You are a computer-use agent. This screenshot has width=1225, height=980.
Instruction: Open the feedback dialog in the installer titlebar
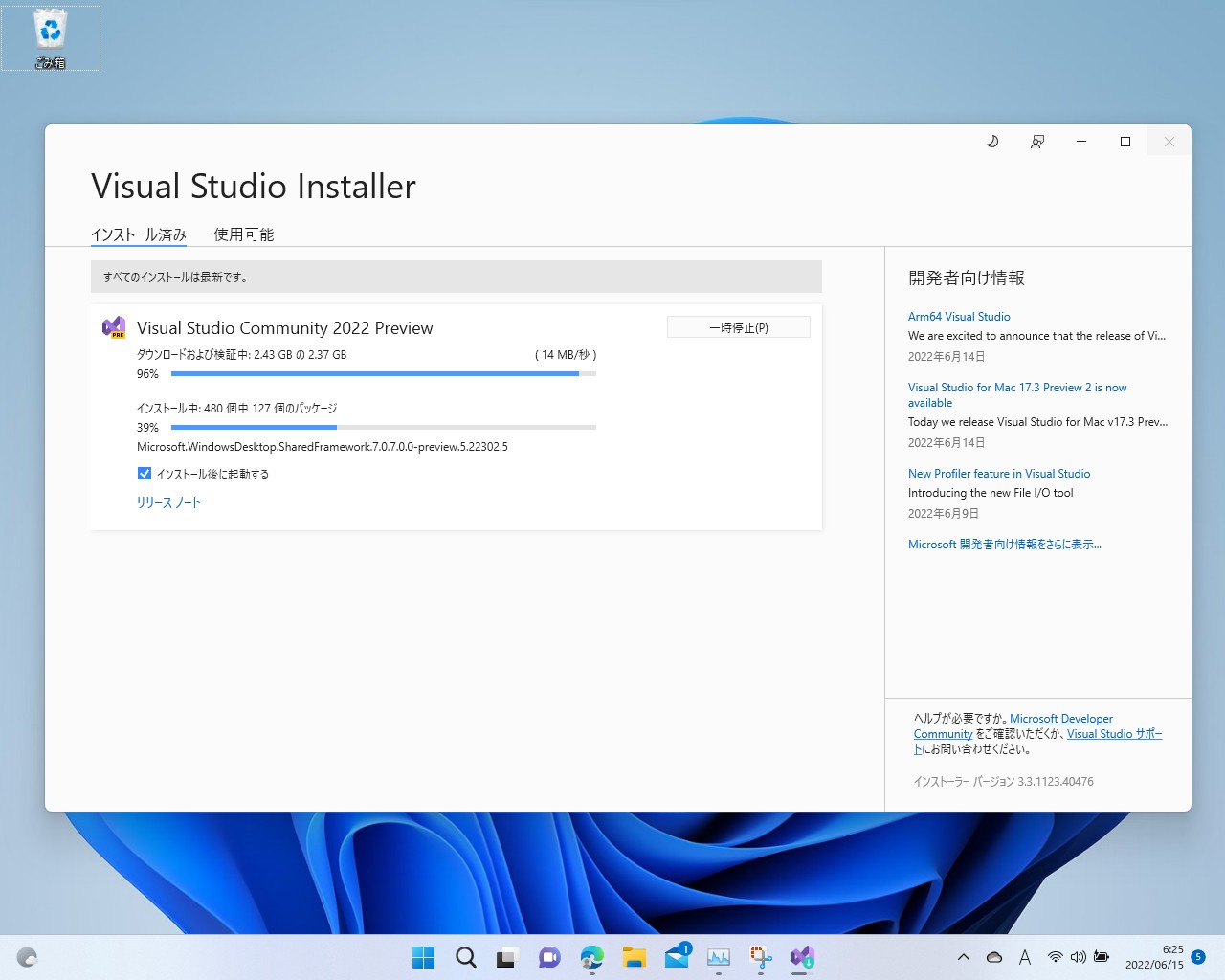click(1036, 141)
